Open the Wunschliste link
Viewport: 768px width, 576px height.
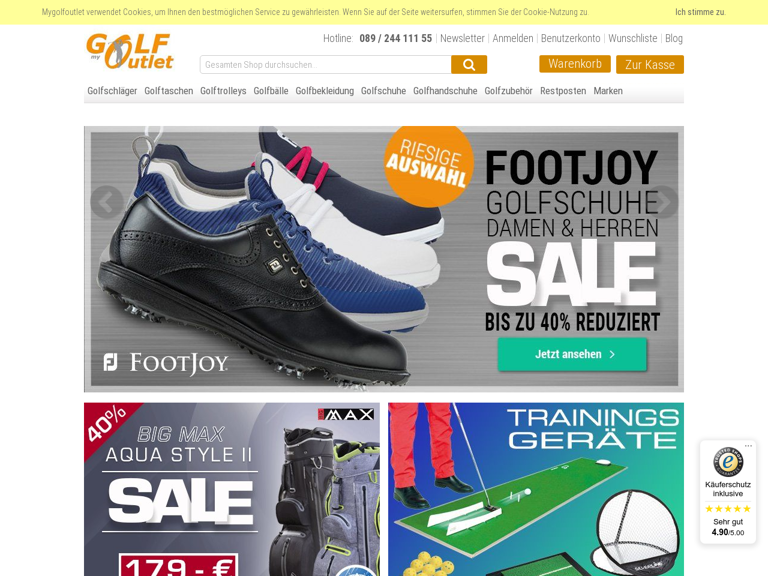632,38
